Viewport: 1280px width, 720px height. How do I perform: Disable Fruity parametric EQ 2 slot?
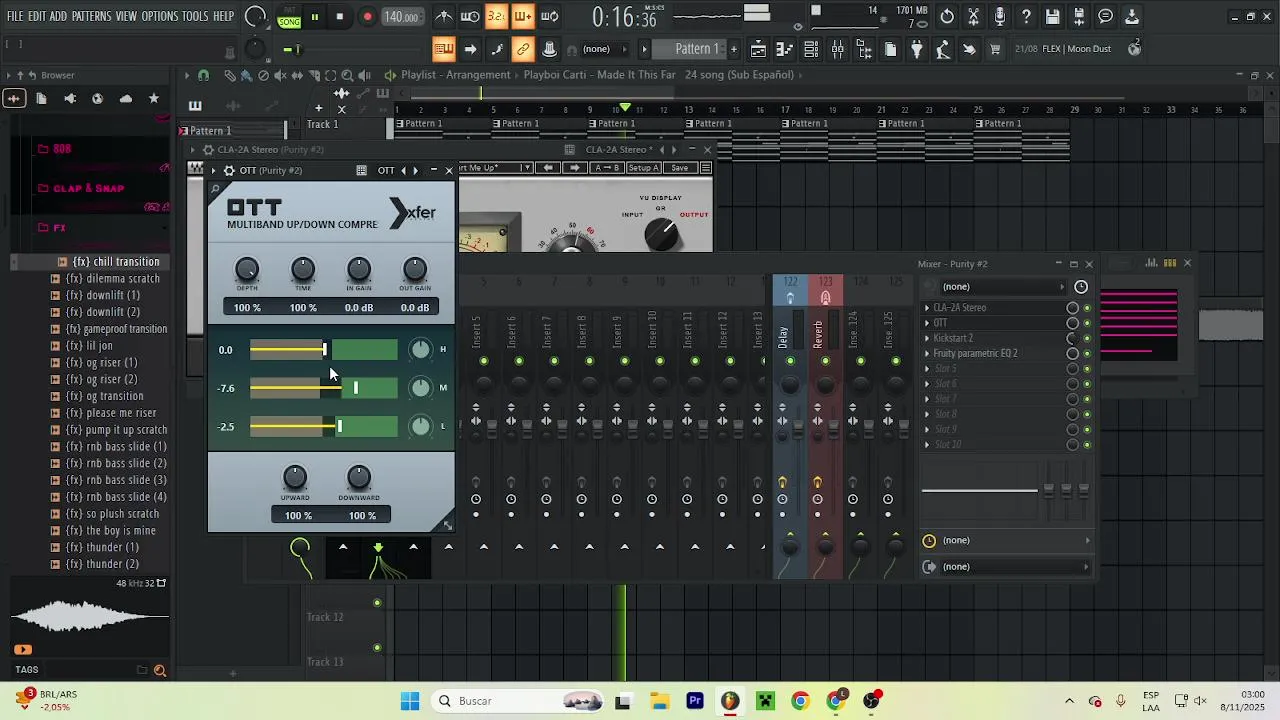[x=1087, y=353]
